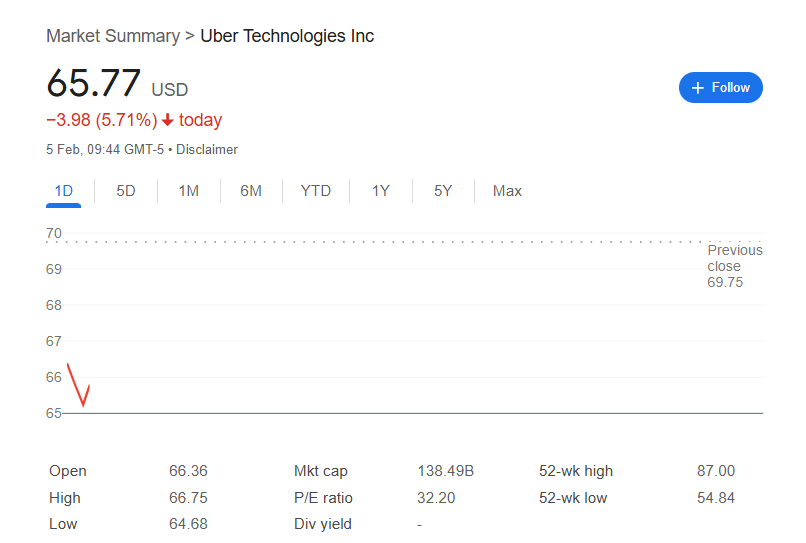Click the Open price value 66.36
The height and width of the screenshot is (543, 806).
[x=188, y=471]
